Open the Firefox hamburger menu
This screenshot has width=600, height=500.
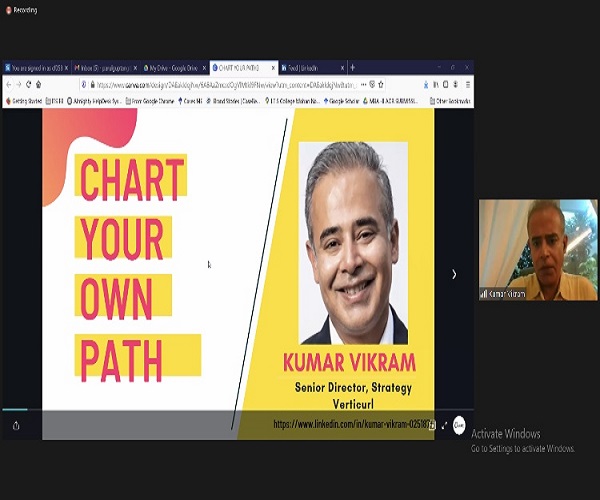pos(468,85)
